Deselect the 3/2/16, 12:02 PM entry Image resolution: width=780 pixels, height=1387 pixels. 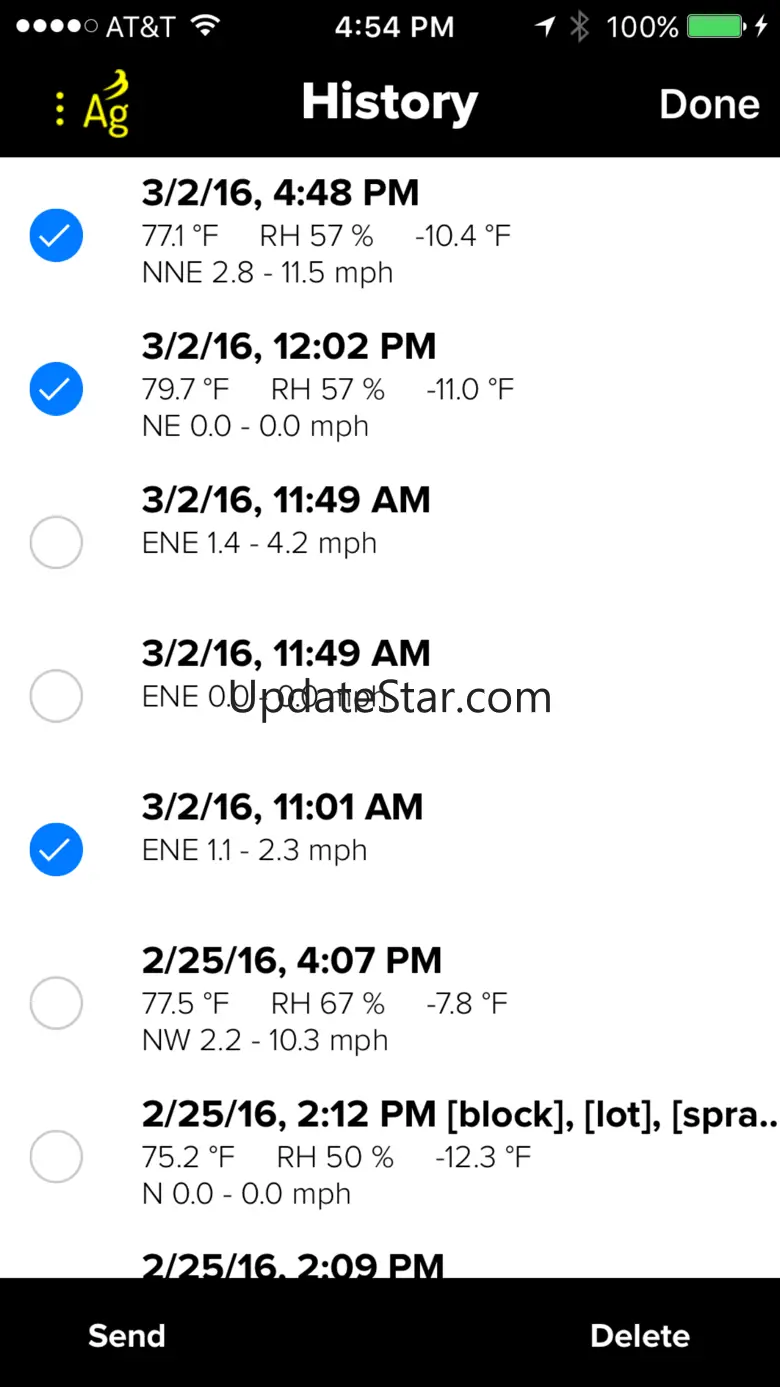coord(56,389)
